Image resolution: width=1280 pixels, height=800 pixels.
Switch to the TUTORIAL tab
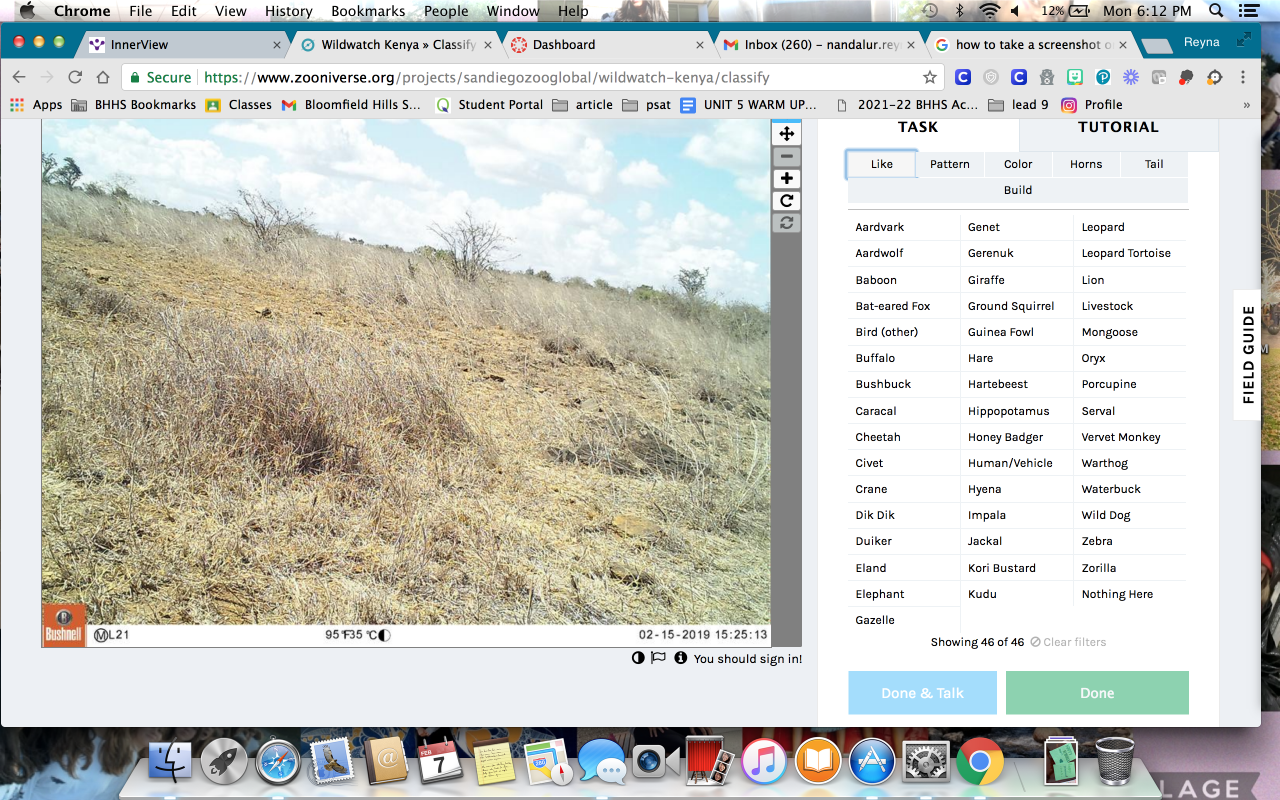click(1118, 128)
